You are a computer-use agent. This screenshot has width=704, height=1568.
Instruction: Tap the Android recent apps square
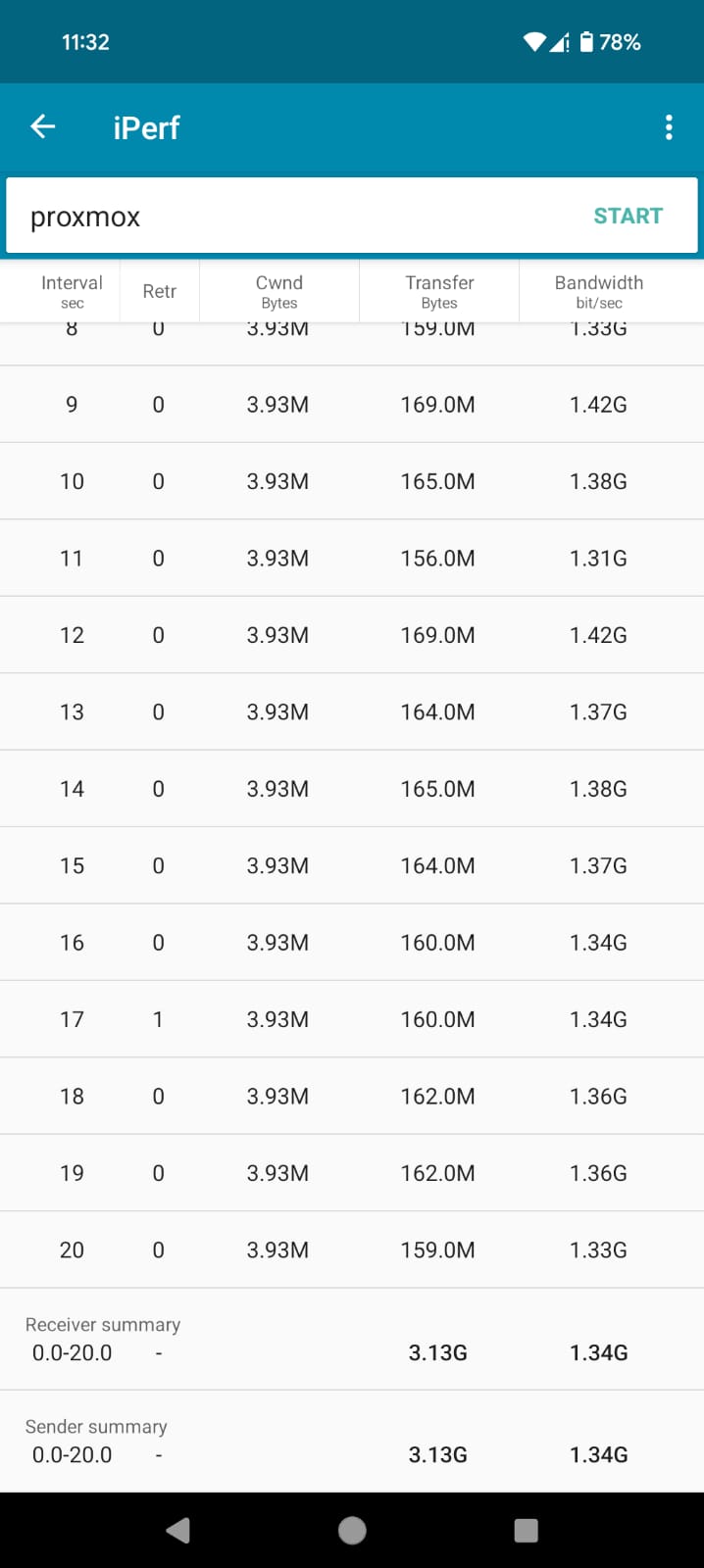(x=527, y=1530)
